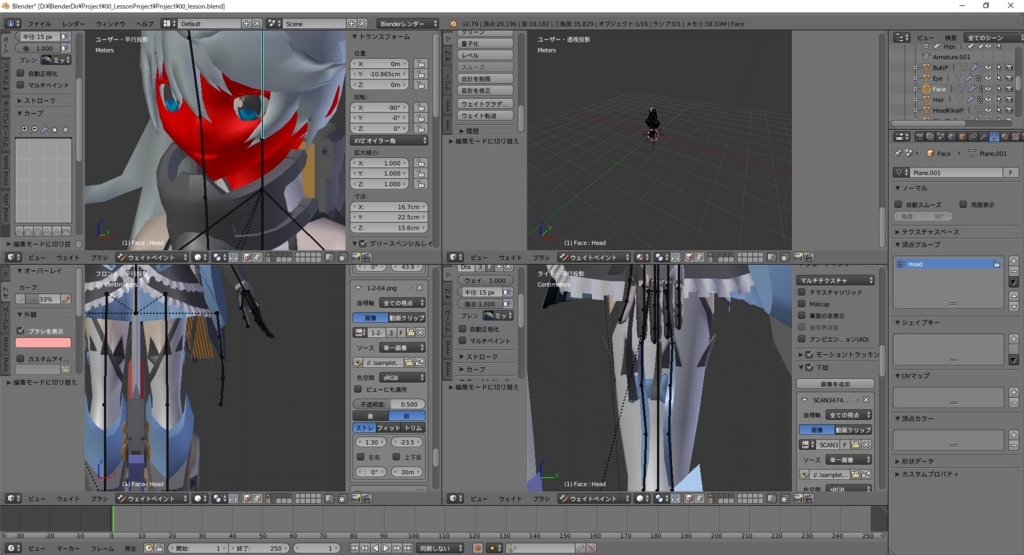This screenshot has height=555, width=1024.
Task: Click ウェイトグラデーション button
Action: [485, 104]
